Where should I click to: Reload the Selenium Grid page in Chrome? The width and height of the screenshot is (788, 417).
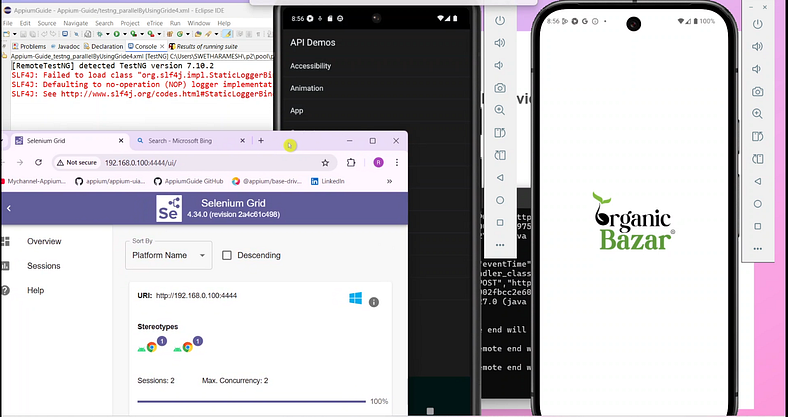38,162
